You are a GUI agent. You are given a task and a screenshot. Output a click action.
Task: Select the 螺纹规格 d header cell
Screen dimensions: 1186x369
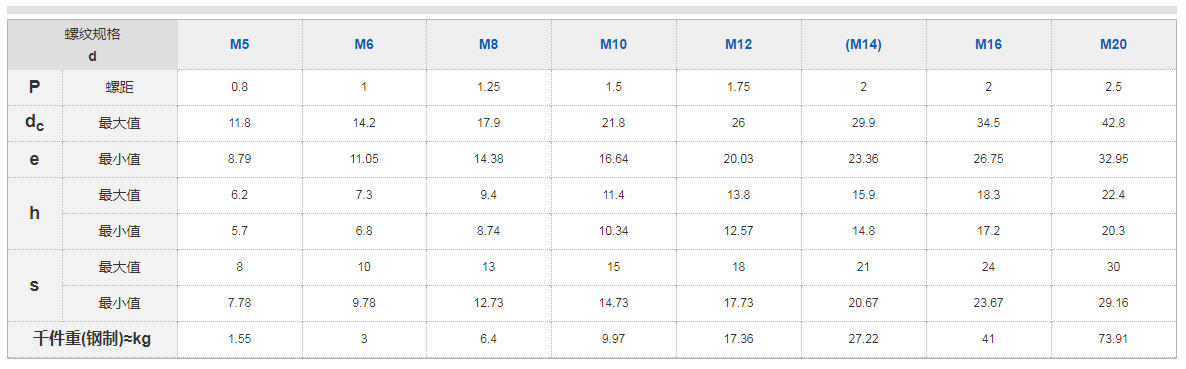(x=93, y=45)
